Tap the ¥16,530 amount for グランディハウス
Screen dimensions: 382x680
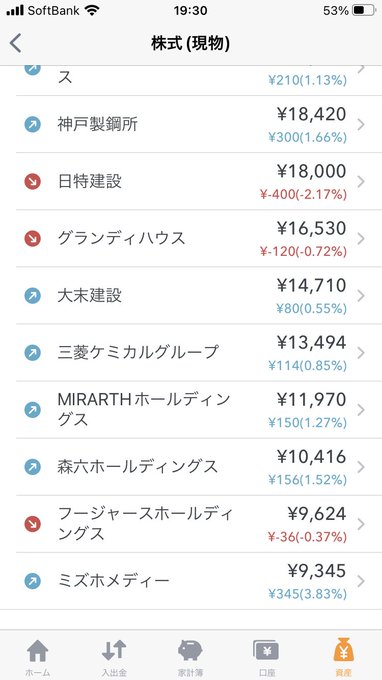coord(312,228)
